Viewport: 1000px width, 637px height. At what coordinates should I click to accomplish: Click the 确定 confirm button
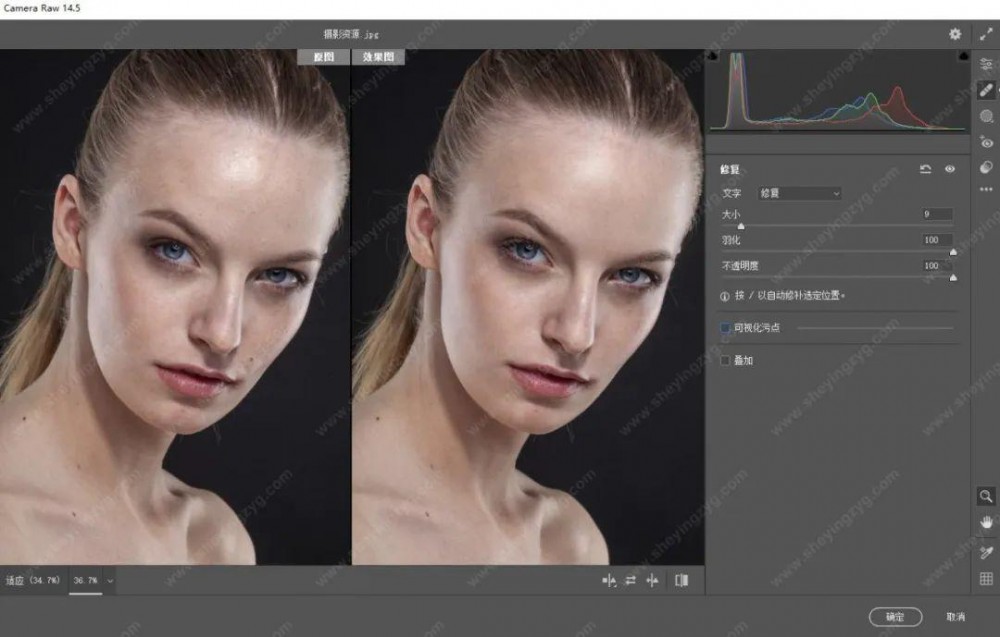point(895,617)
